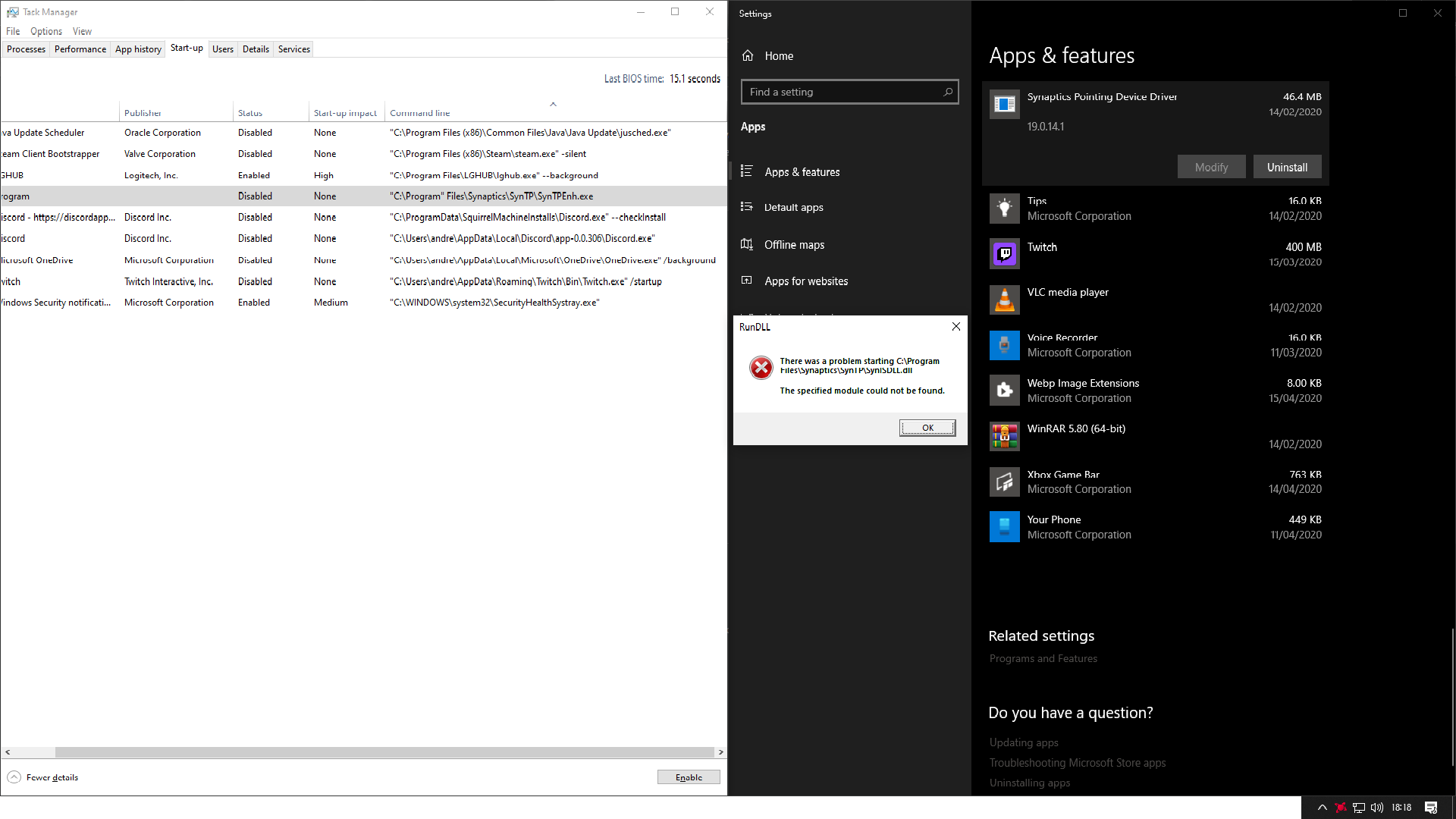
Task: Select the Java Update Scheduler start-up row
Action: tap(363, 133)
